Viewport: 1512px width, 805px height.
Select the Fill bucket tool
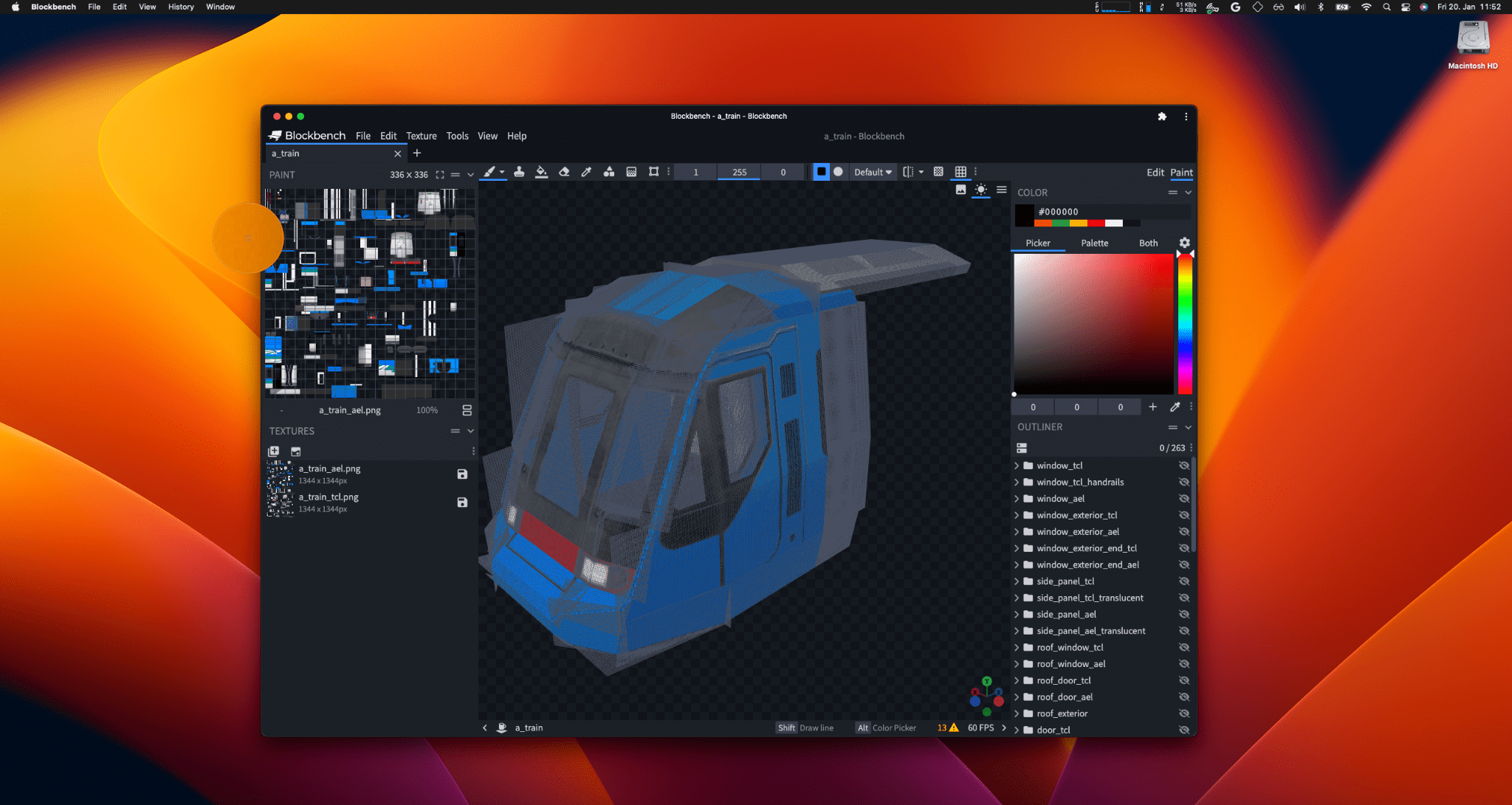(x=541, y=172)
